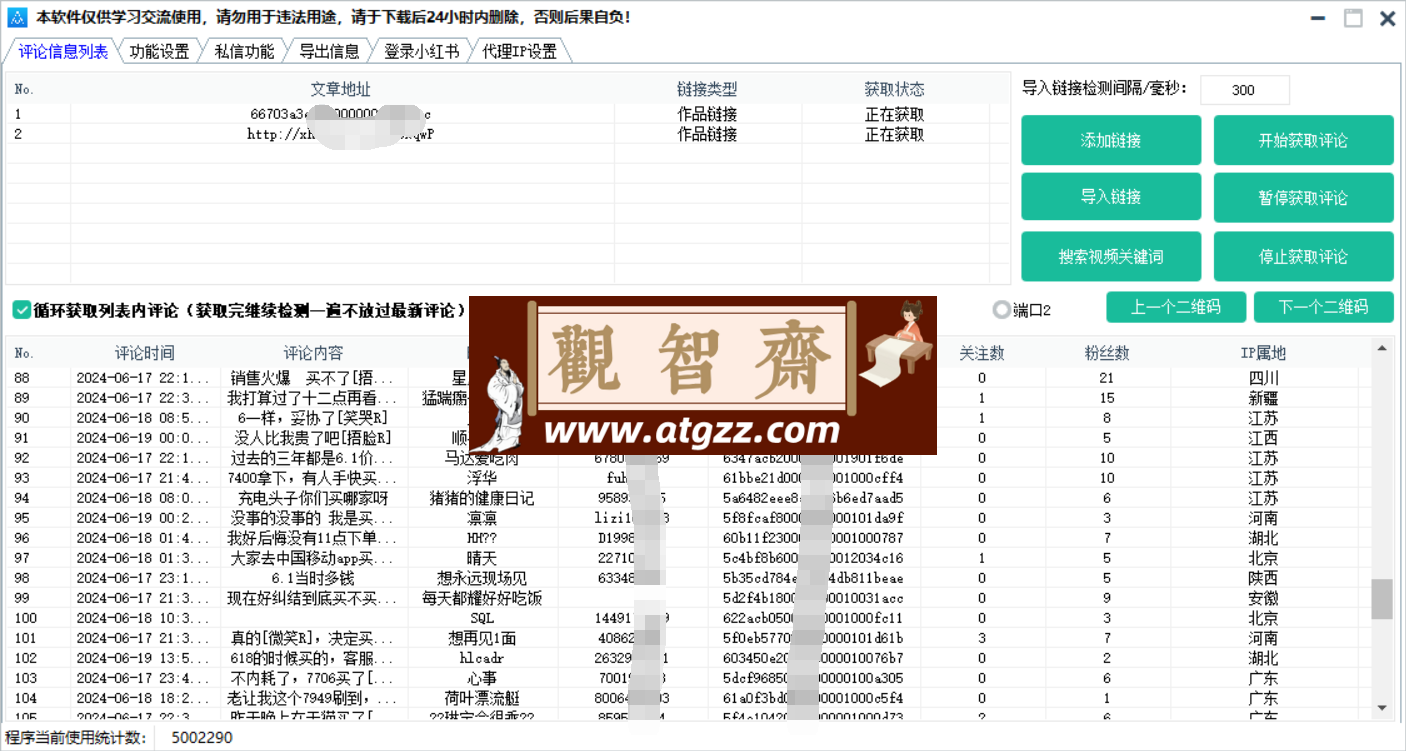Click the 文章地址 column header

(x=341, y=90)
